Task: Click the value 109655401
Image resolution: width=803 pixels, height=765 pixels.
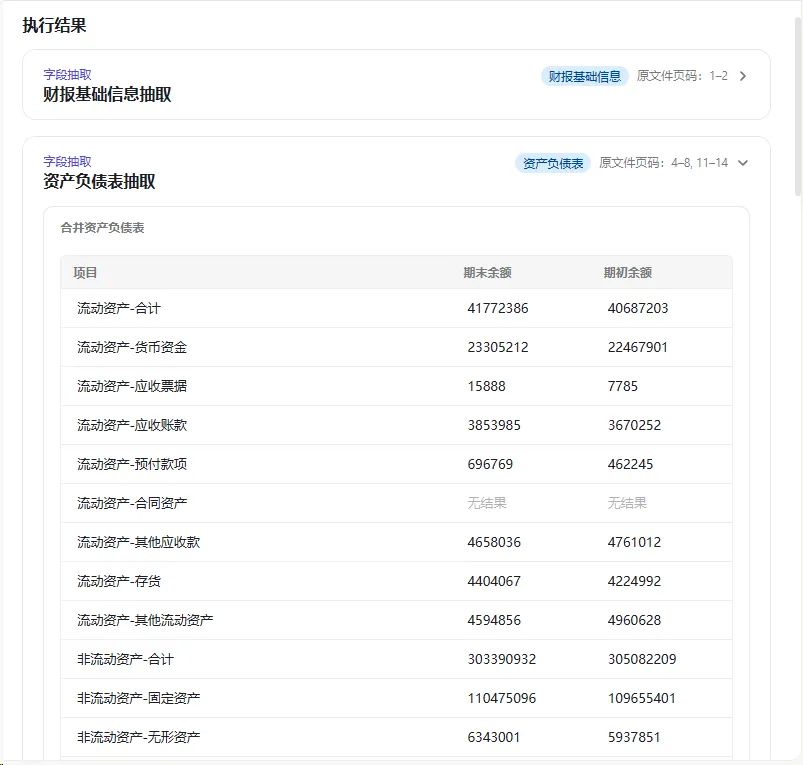Action: coord(642,698)
